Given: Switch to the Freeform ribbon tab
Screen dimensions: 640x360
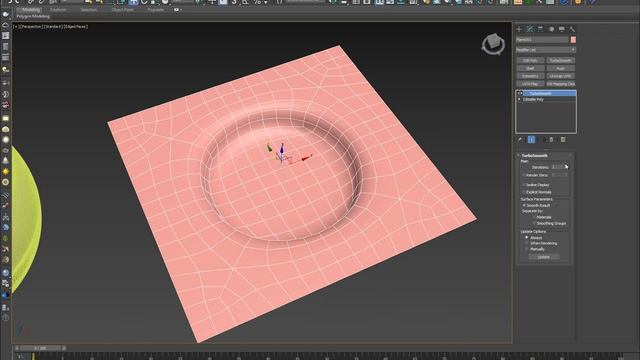Looking at the screenshot, I should (x=58, y=10).
